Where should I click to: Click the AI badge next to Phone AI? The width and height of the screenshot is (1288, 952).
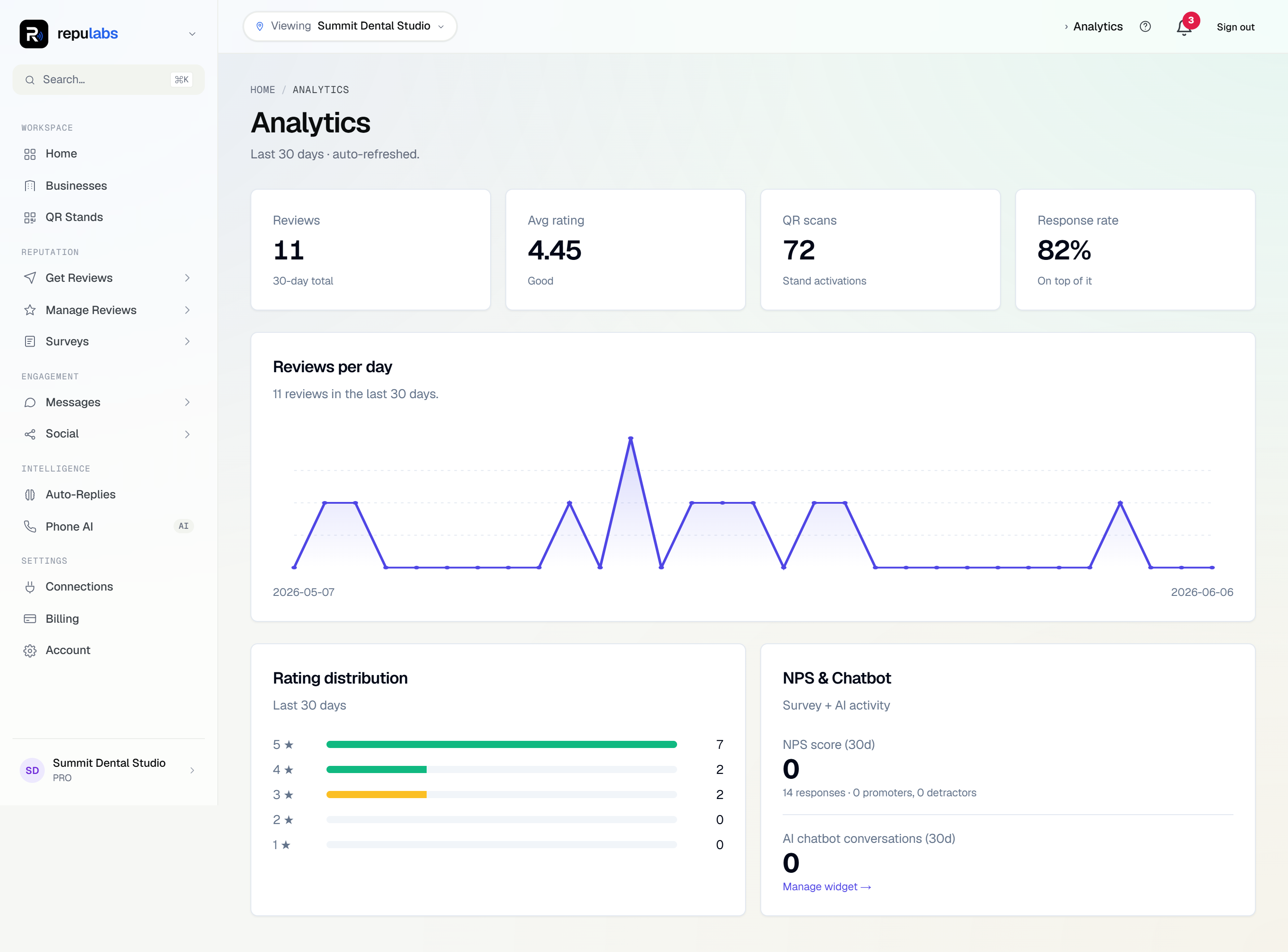pyautogui.click(x=183, y=526)
